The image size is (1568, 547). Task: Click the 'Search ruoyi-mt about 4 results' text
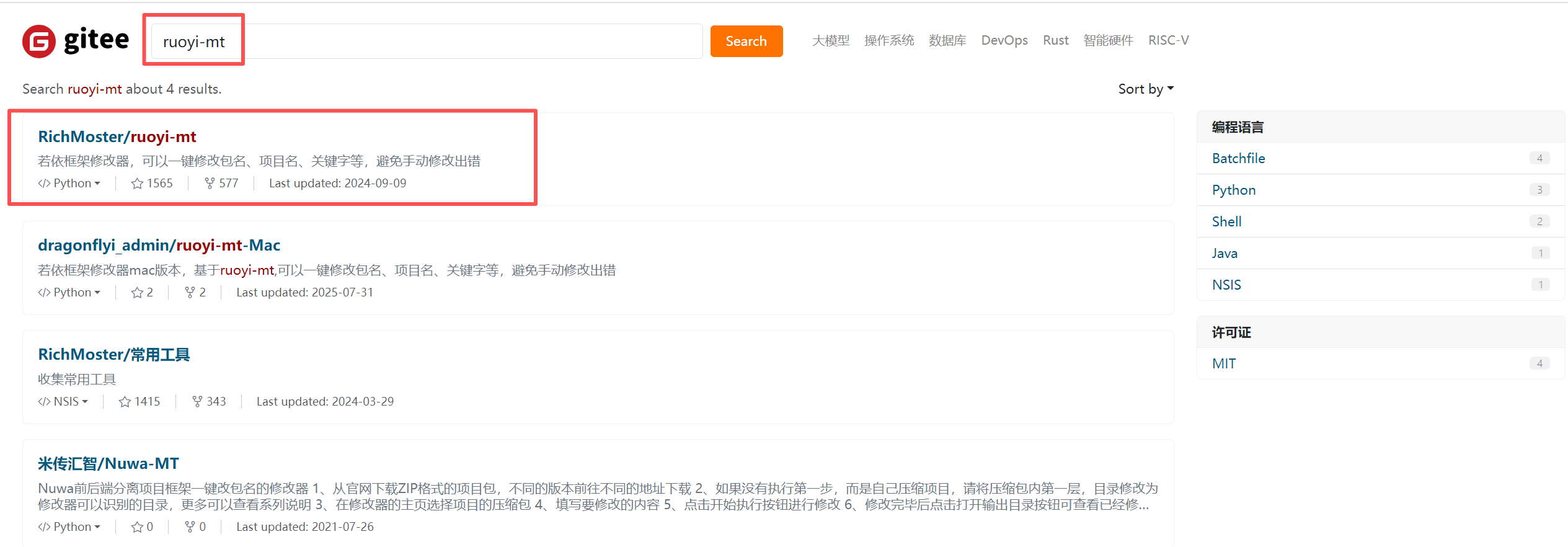pyautogui.click(x=122, y=89)
